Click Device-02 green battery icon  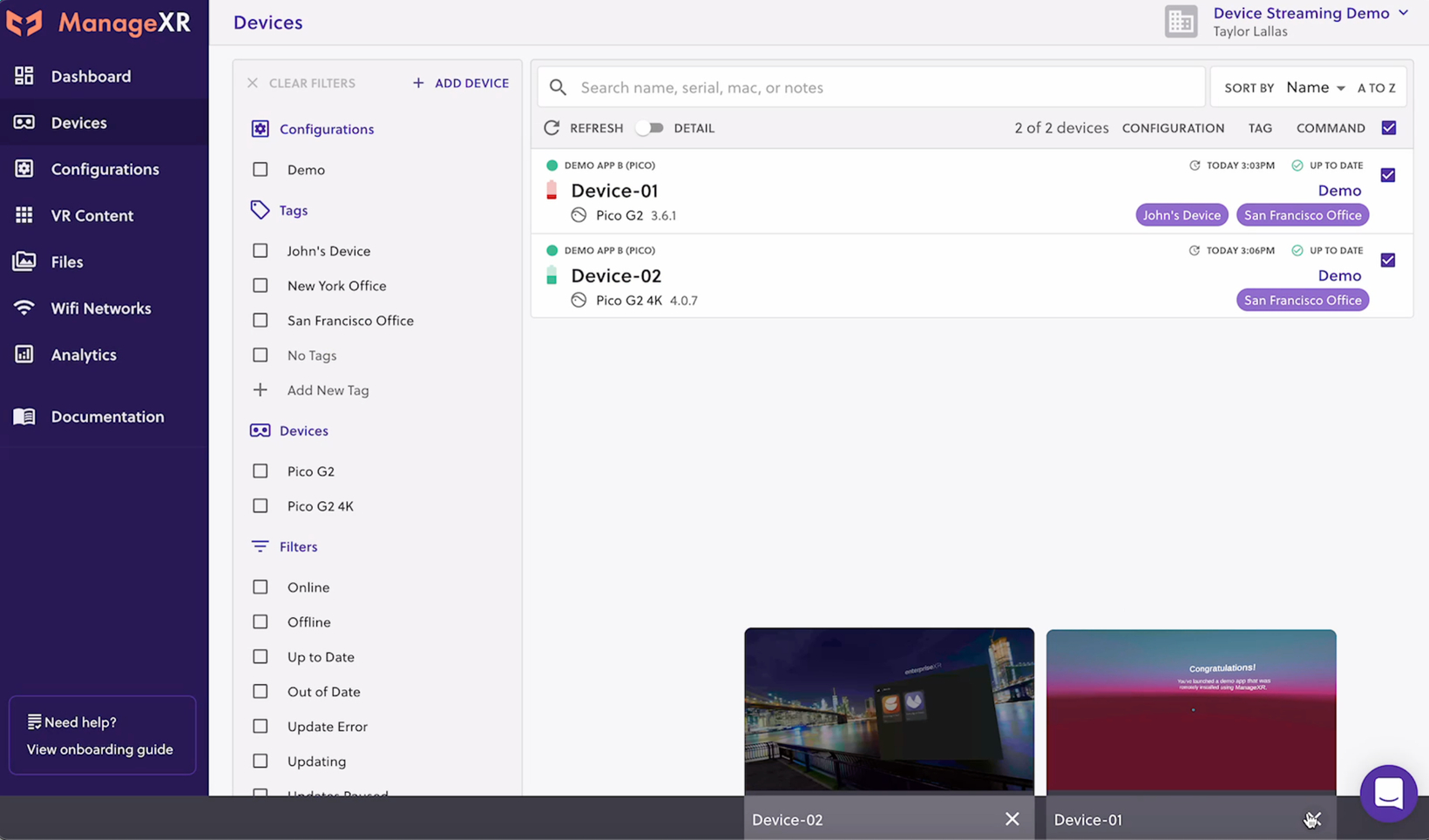(552, 275)
